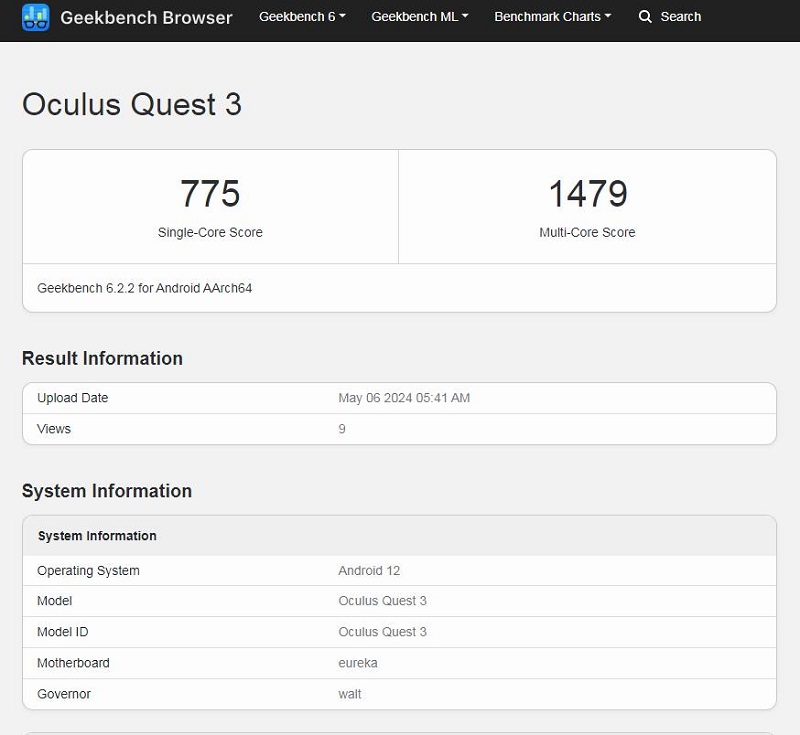Click the Result Information heading
800x735 pixels.
tap(102, 358)
